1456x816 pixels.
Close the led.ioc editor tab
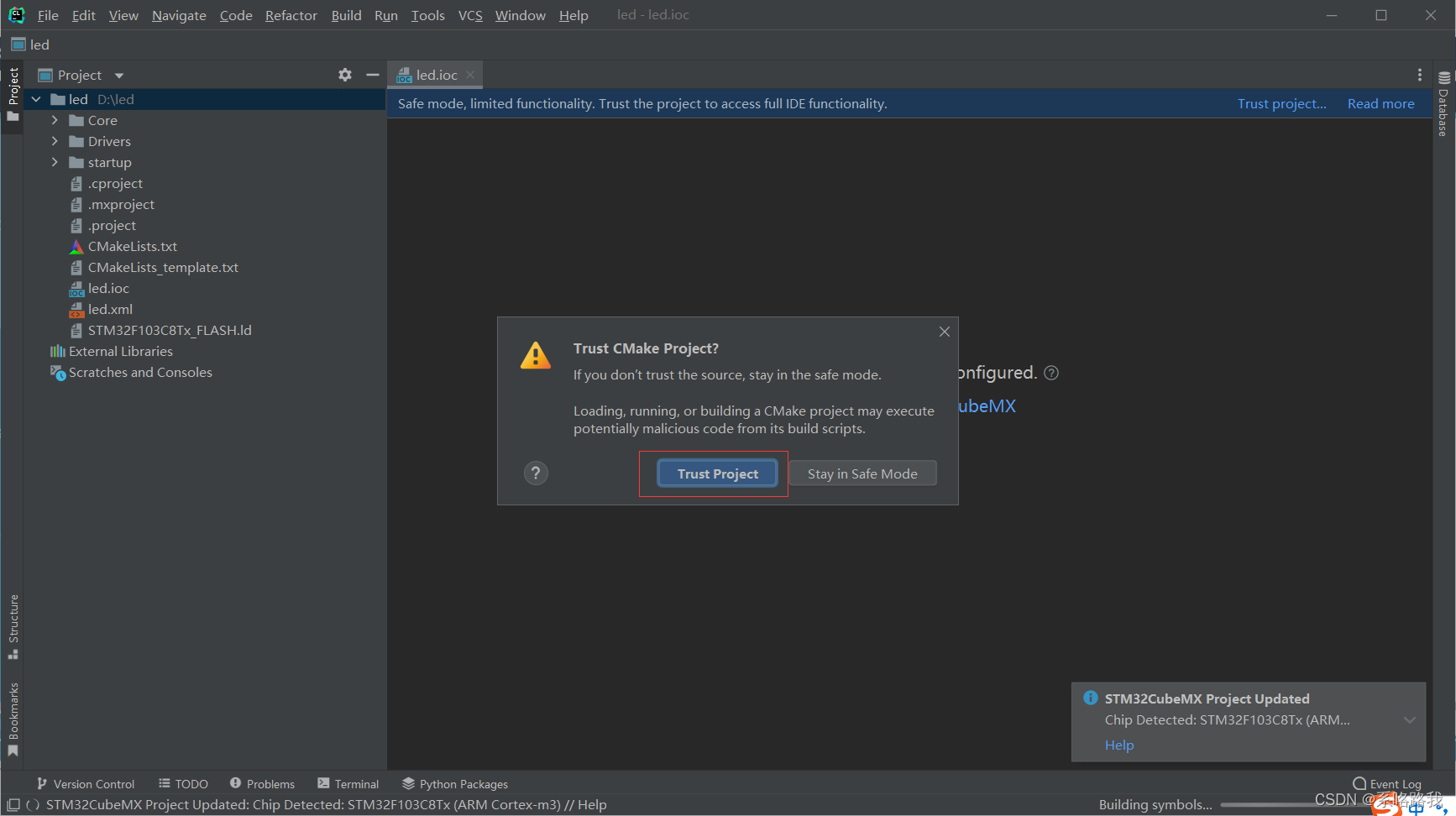coord(470,75)
